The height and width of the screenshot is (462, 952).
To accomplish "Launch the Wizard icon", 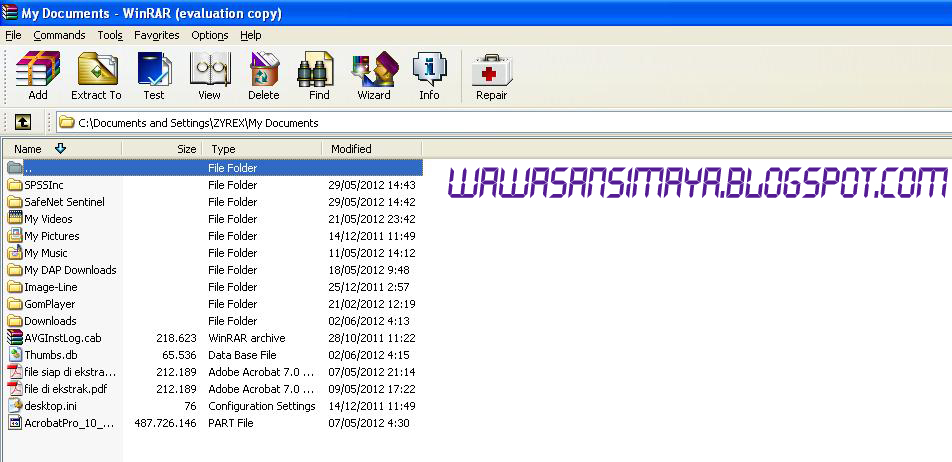I will [375, 69].
